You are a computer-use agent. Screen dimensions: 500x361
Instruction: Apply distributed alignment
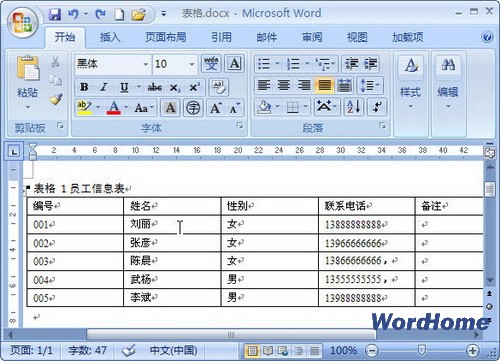pos(344,85)
